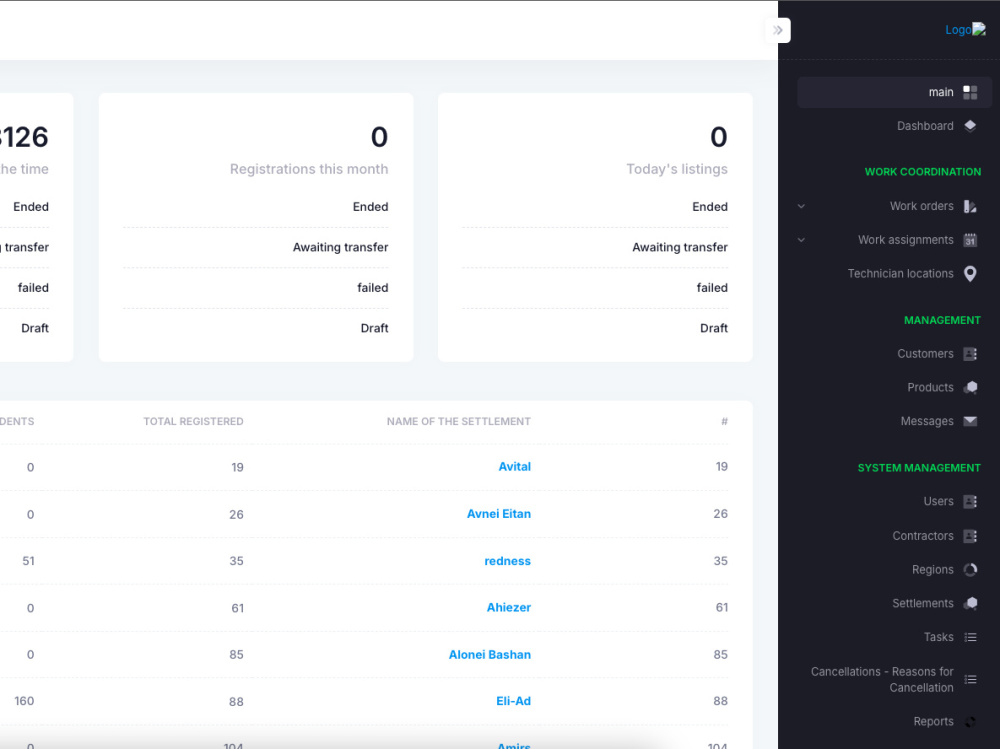Screen dimensions: 1000x749
Task: Collapse the sidebar with the double-chevron button
Action: coord(777,30)
